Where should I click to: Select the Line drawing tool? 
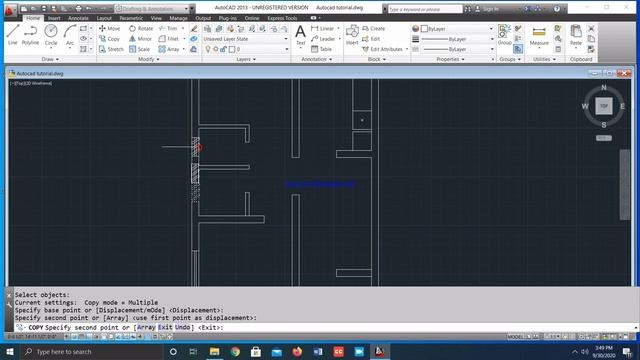pyautogui.click(x=13, y=34)
